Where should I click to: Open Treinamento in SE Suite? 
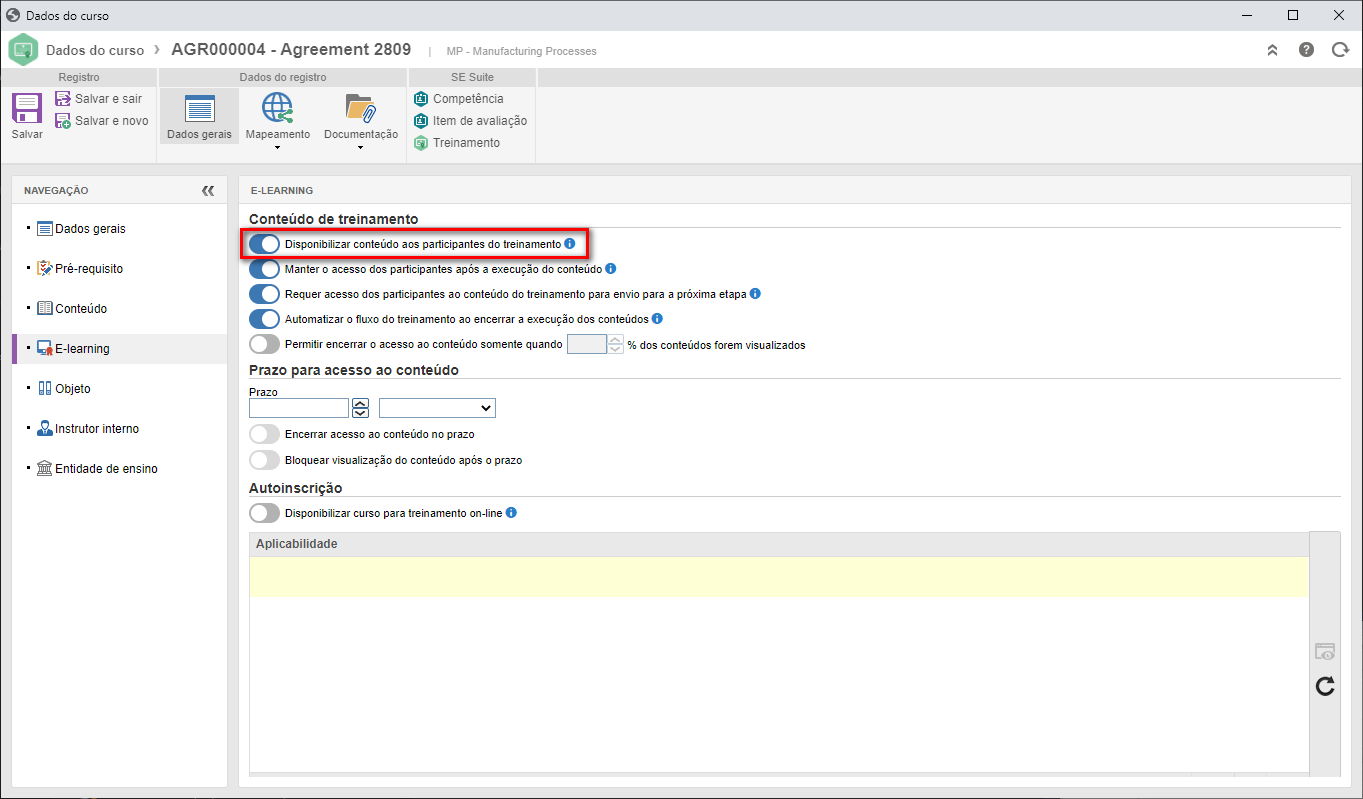tap(457, 143)
